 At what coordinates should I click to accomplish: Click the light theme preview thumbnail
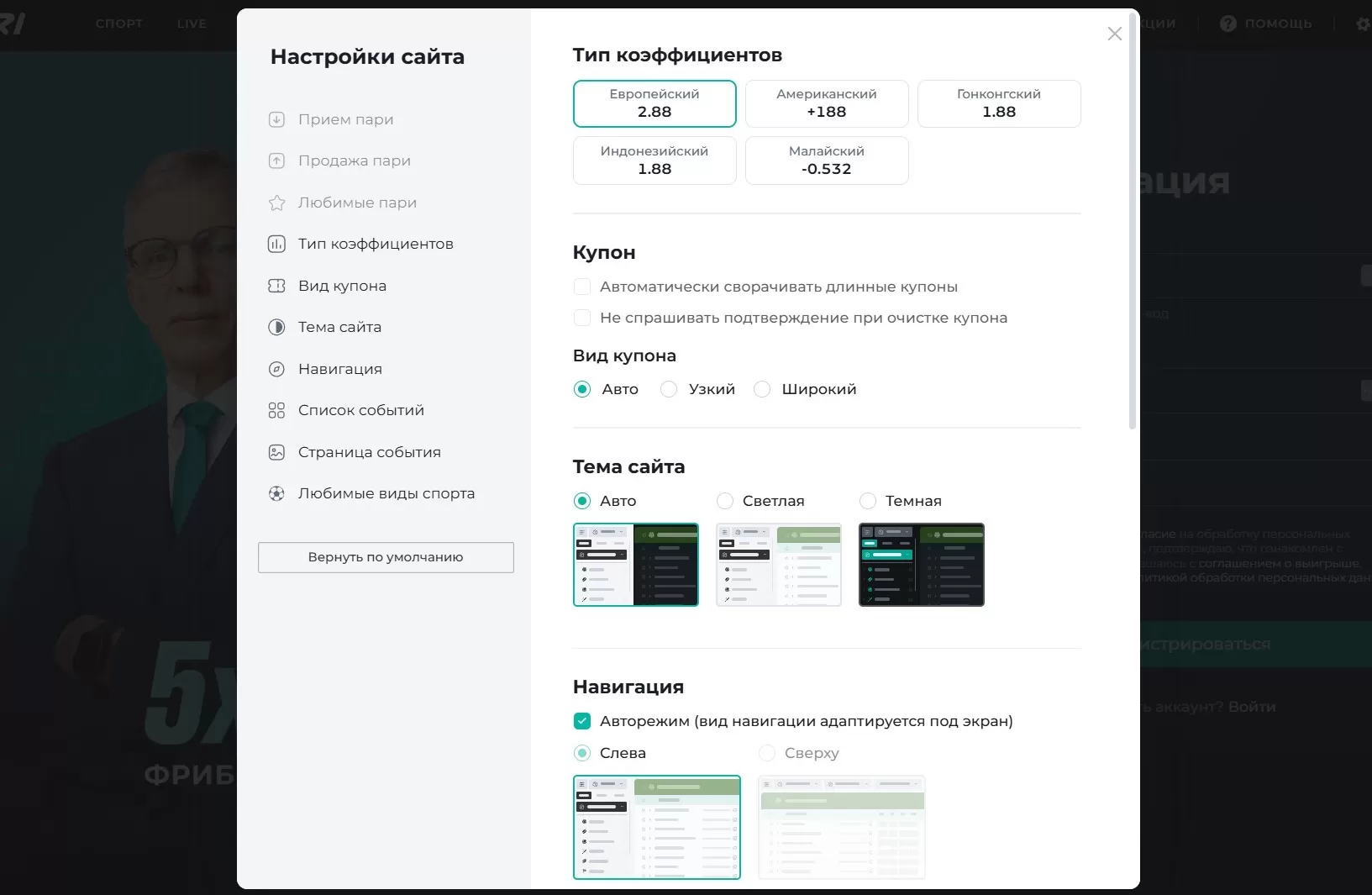tap(778, 565)
